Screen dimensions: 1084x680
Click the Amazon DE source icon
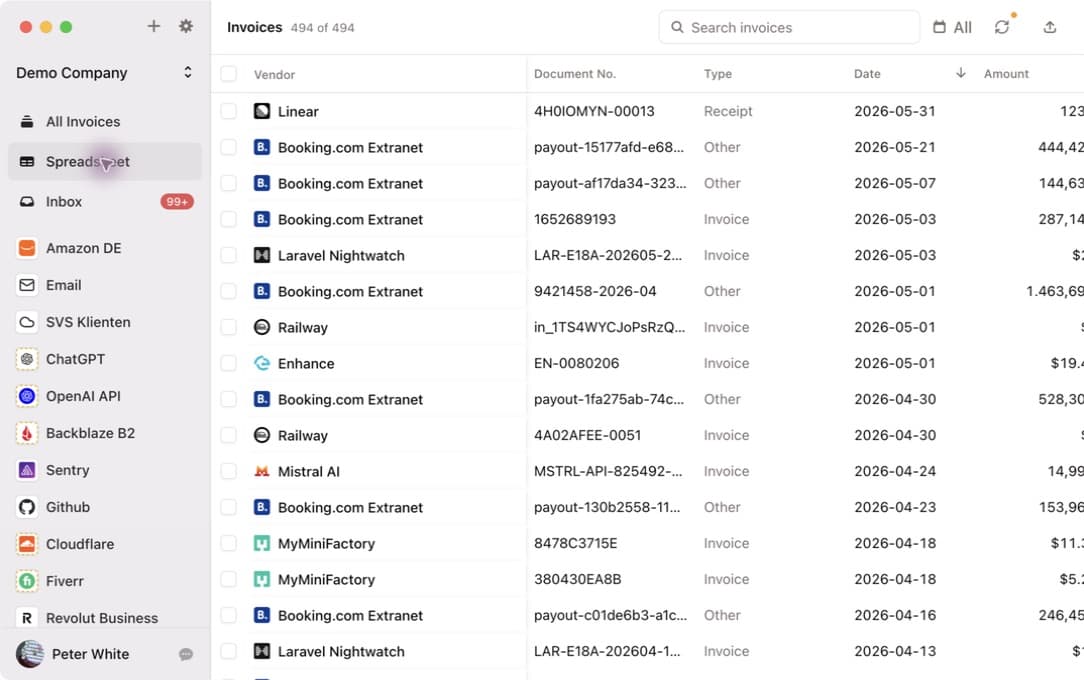coord(27,248)
